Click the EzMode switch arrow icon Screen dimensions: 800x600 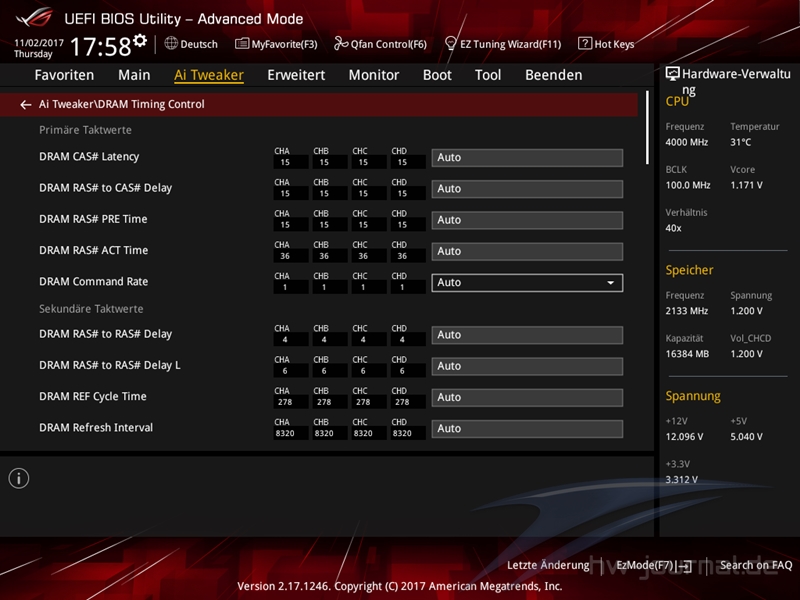[686, 565]
